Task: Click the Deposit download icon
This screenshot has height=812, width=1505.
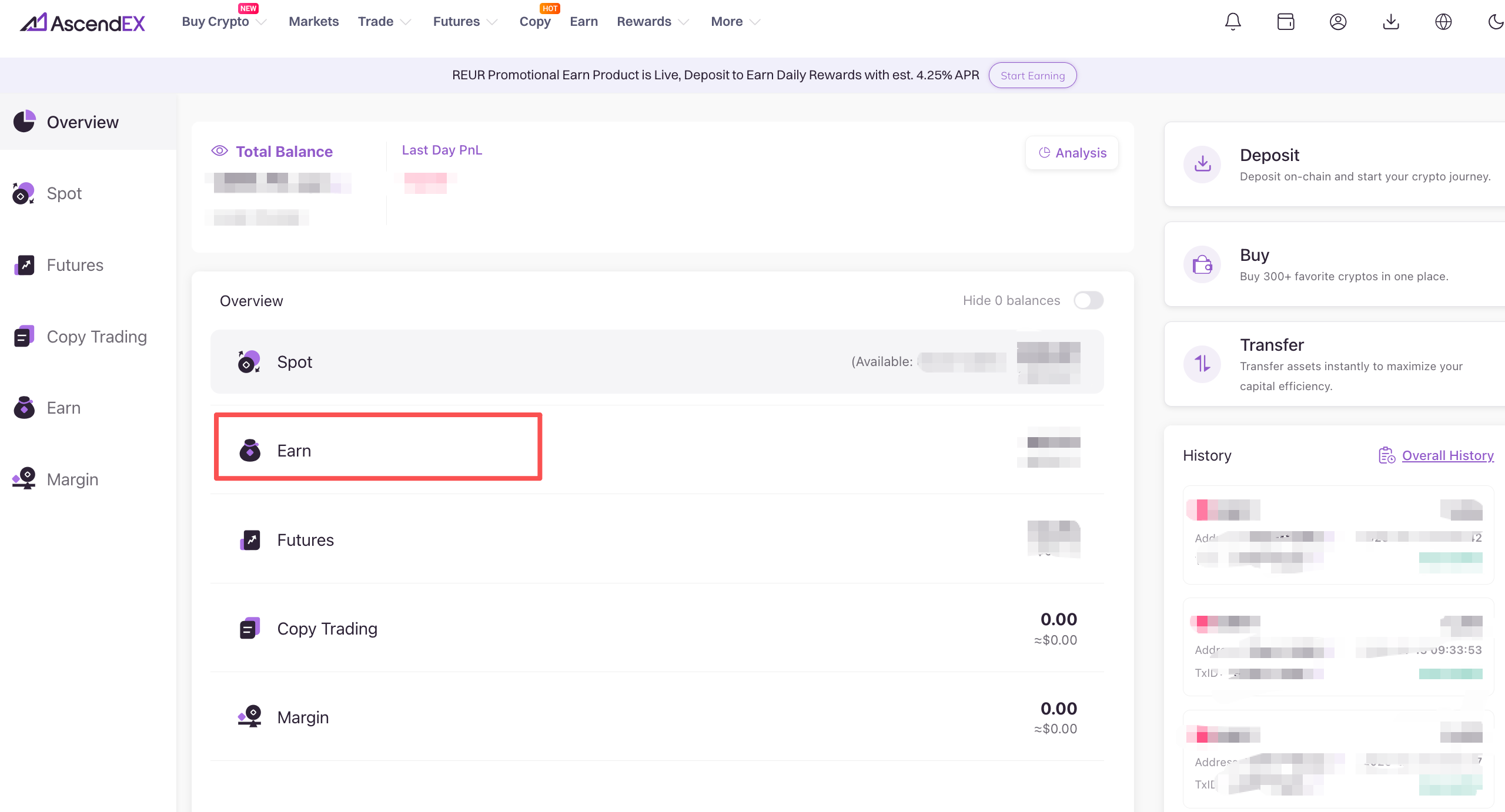Action: [1202, 164]
